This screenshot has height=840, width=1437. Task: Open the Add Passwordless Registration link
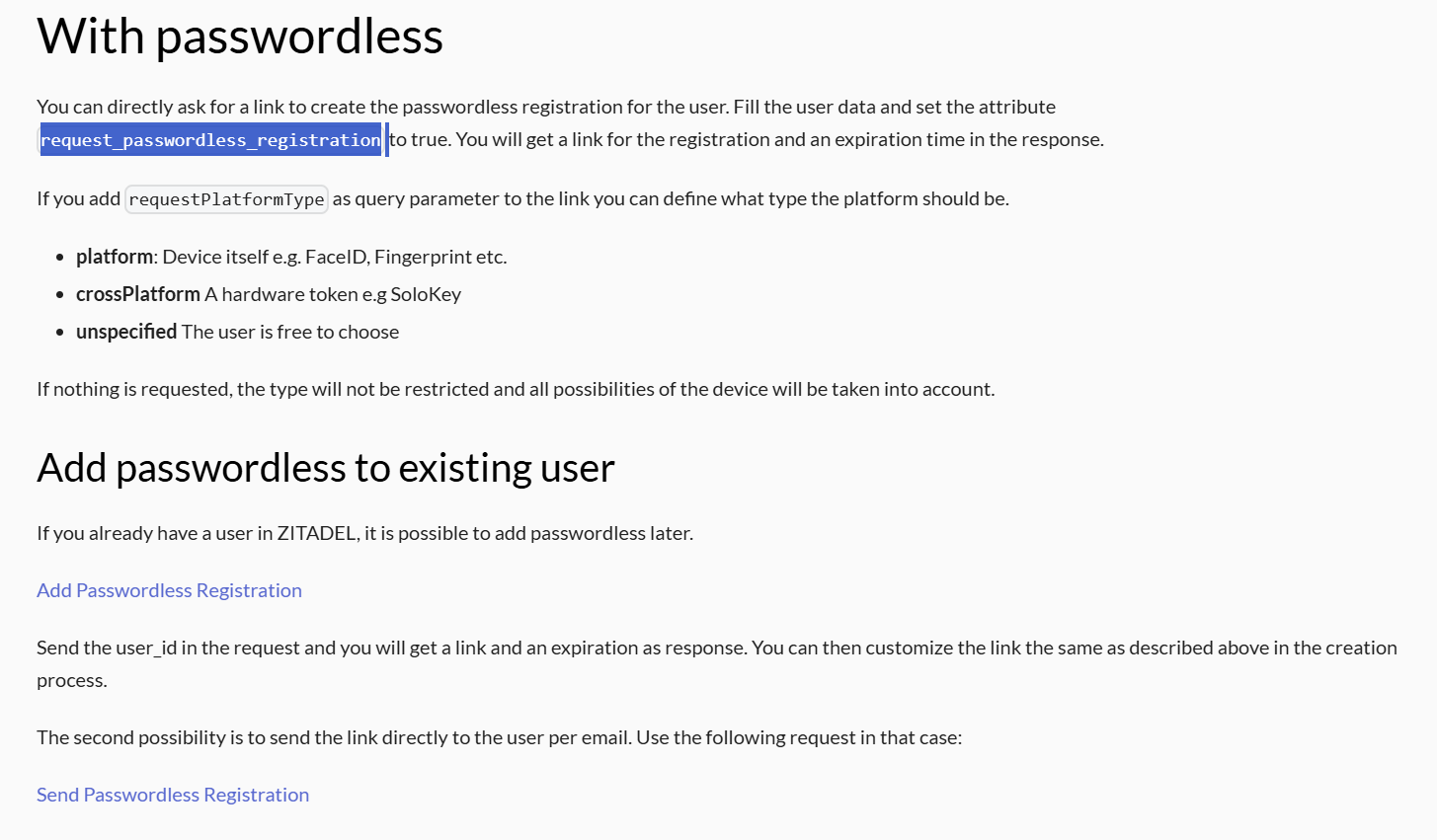click(169, 590)
